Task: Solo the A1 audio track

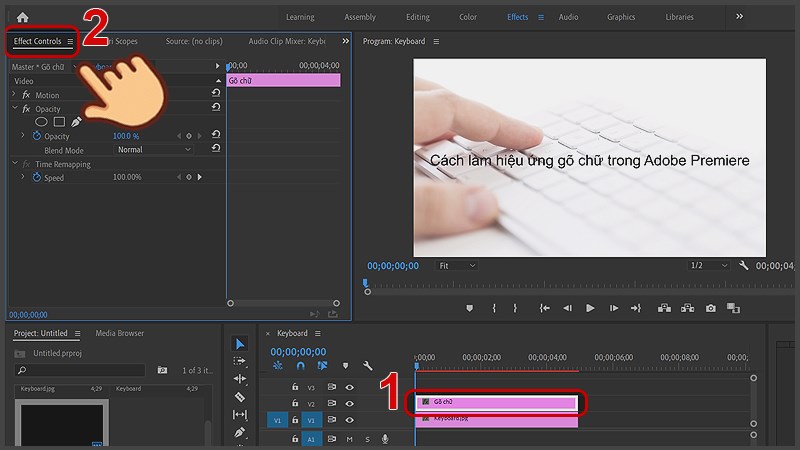Action: pos(367,439)
